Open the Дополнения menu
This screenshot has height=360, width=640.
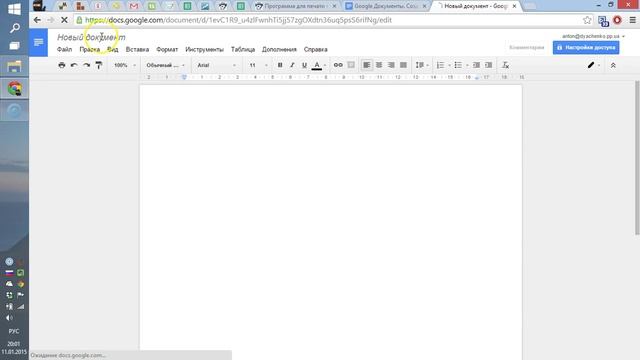279,49
